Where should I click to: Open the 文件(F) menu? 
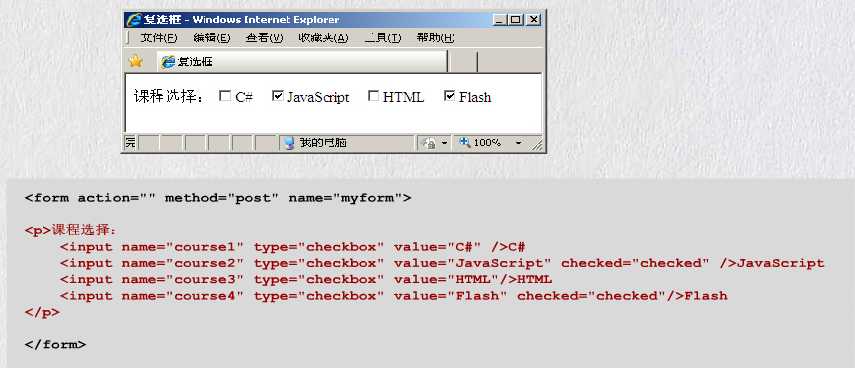pos(159,38)
